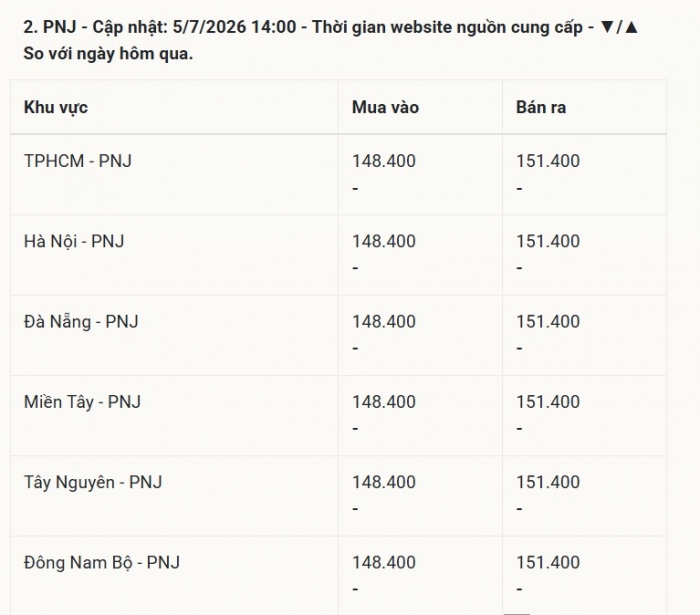Select the 'Hà Nội - PNJ' row label
The height and width of the screenshot is (615, 700).
[74, 241]
